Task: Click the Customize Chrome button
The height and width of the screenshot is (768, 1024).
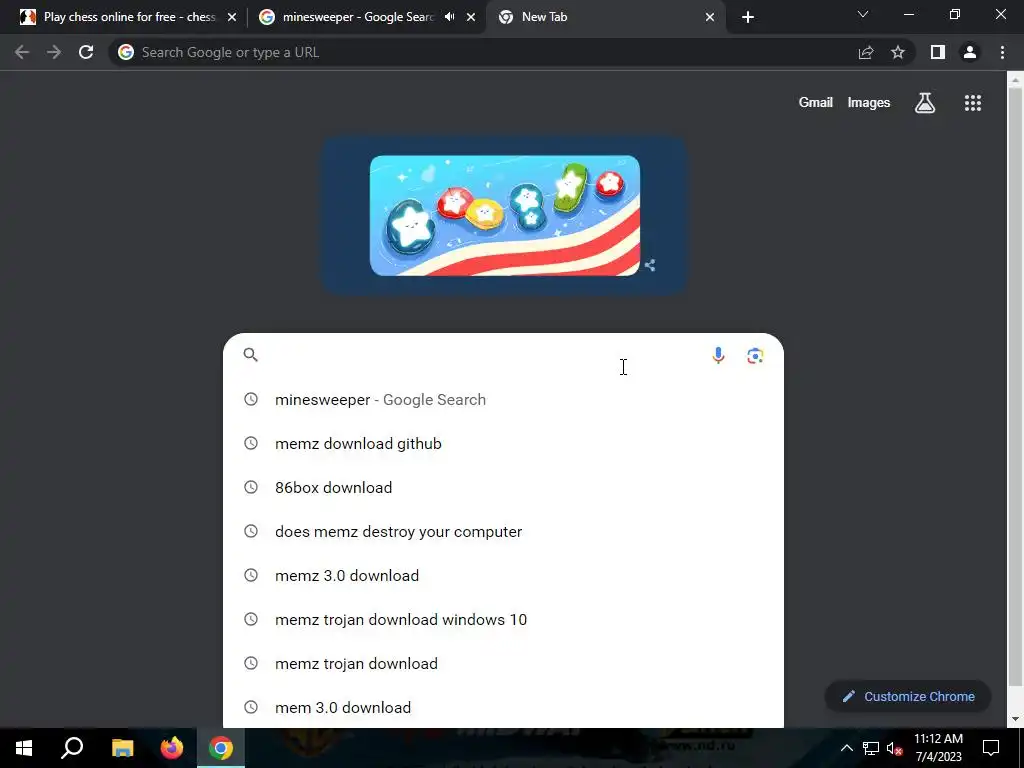Action: click(908, 696)
